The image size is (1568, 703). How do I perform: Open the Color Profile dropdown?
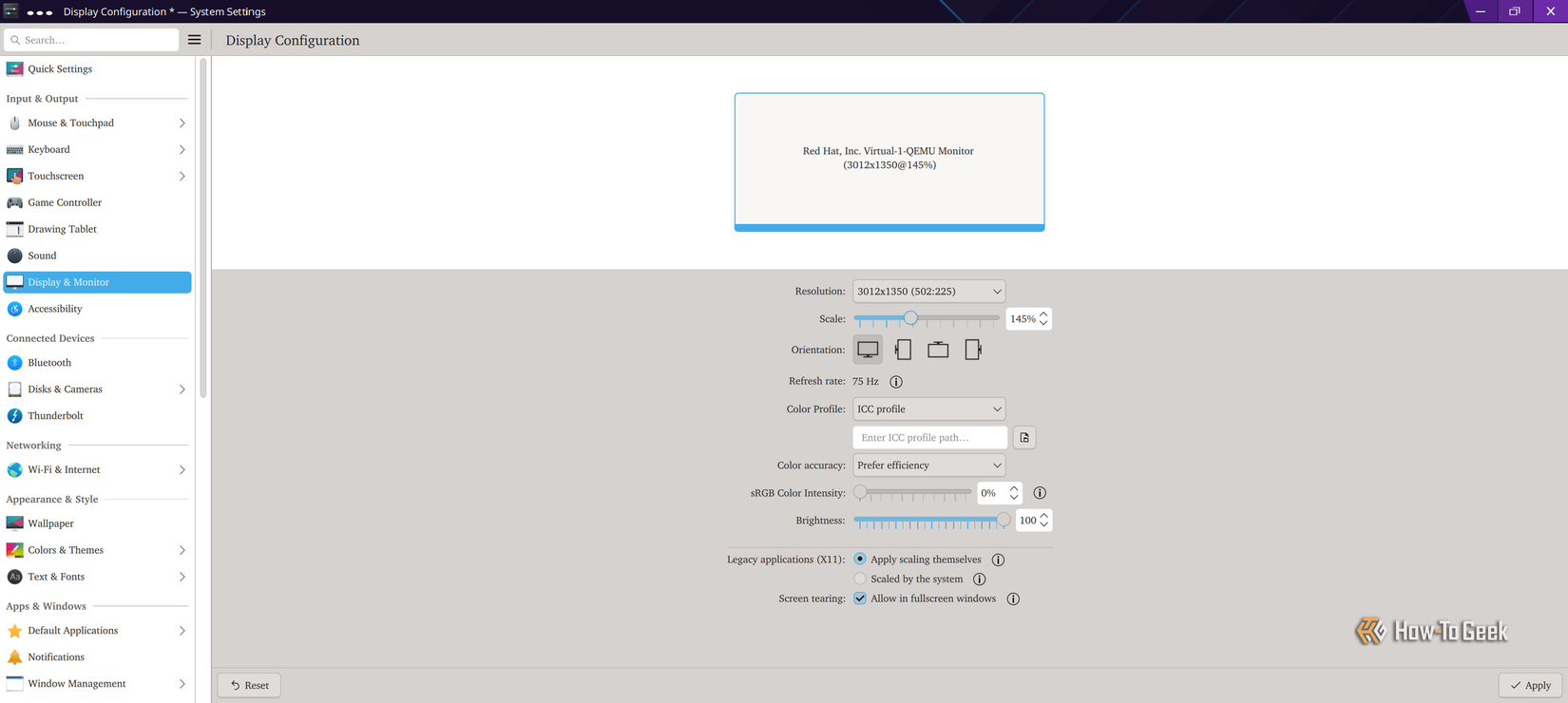929,409
